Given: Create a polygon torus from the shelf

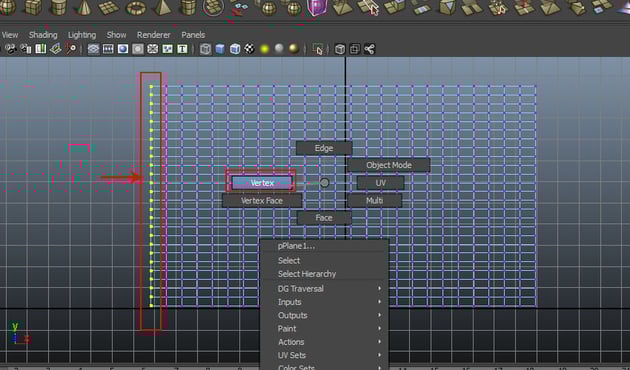Looking at the screenshot, I should [136, 7].
